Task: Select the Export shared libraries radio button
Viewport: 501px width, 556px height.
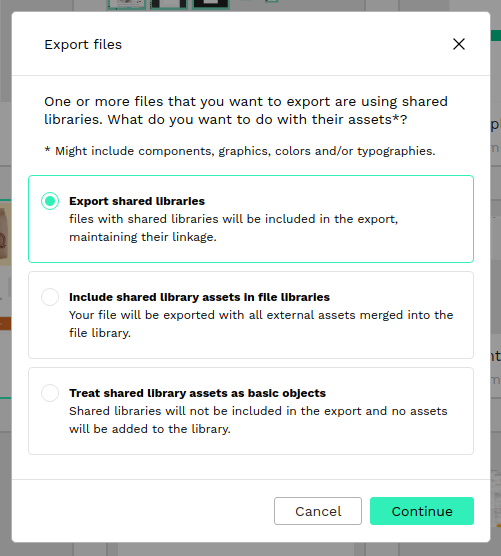Action: coord(50,201)
